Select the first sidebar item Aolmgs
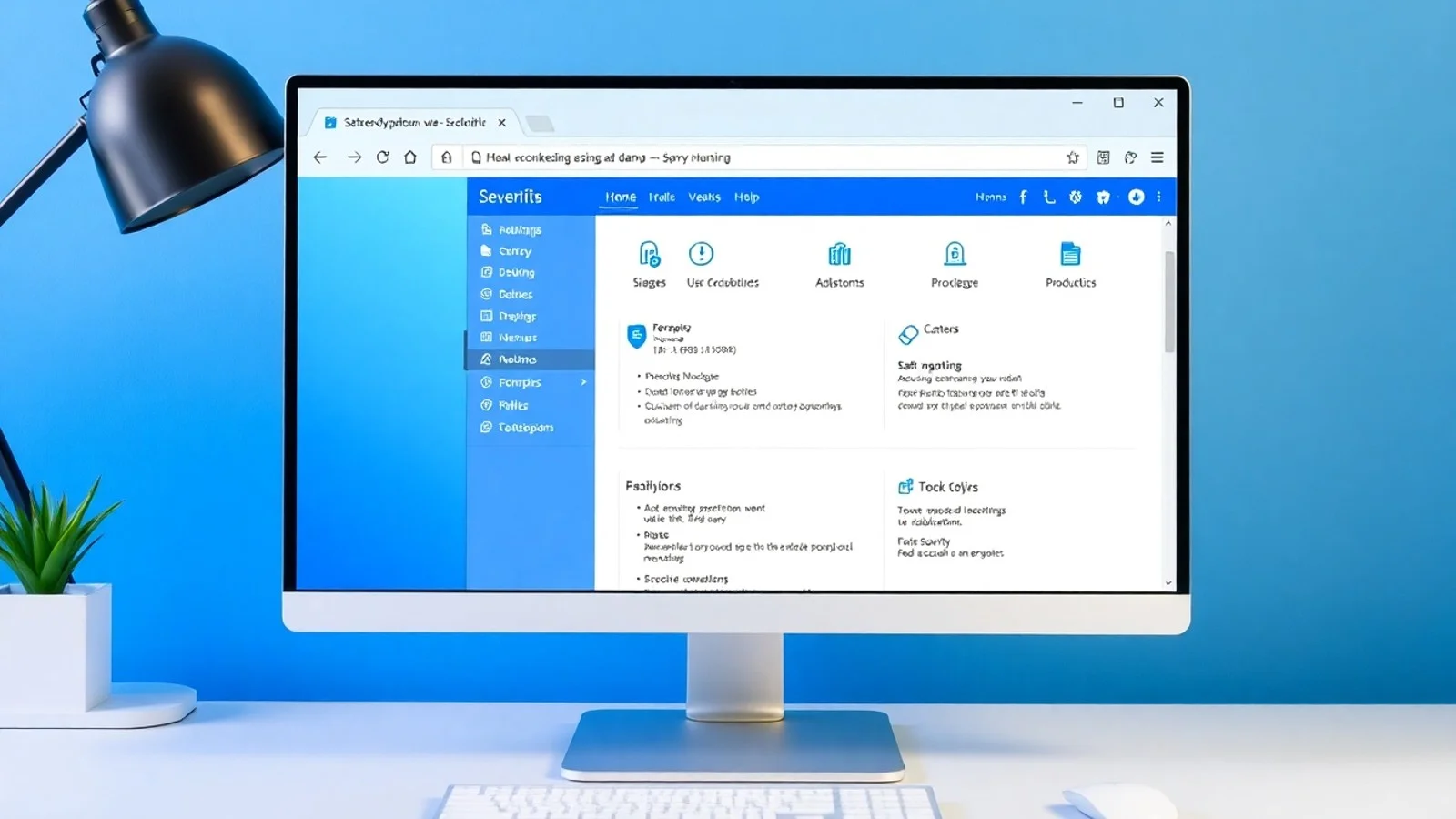Image resolution: width=1456 pixels, height=819 pixels. click(531, 229)
